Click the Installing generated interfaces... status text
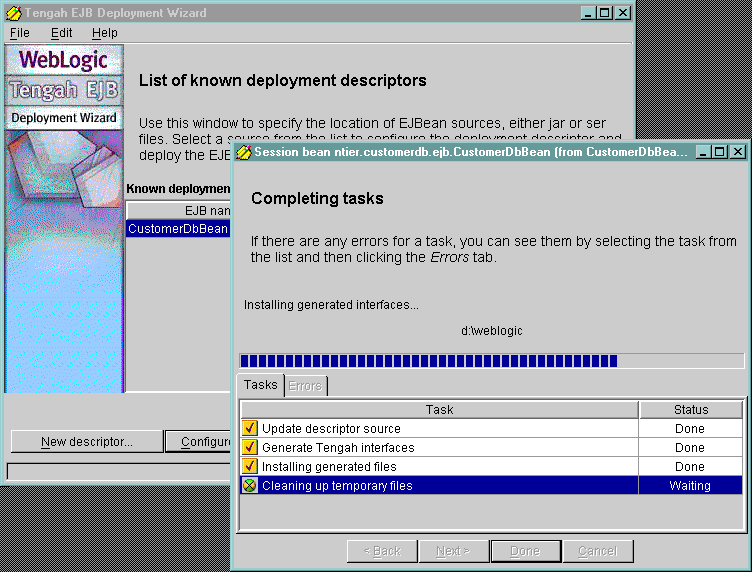Viewport: 752px width, 572px height. tap(331, 305)
